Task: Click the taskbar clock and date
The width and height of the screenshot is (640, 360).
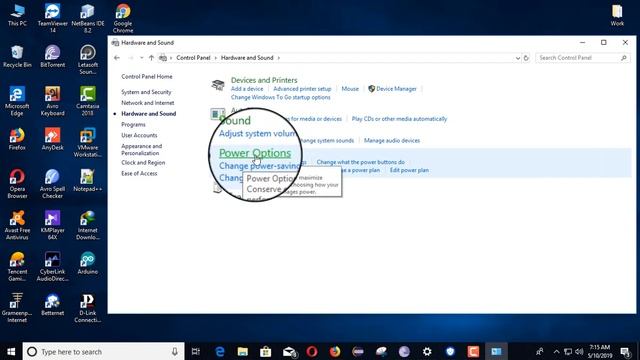Action: pyautogui.click(x=600, y=351)
